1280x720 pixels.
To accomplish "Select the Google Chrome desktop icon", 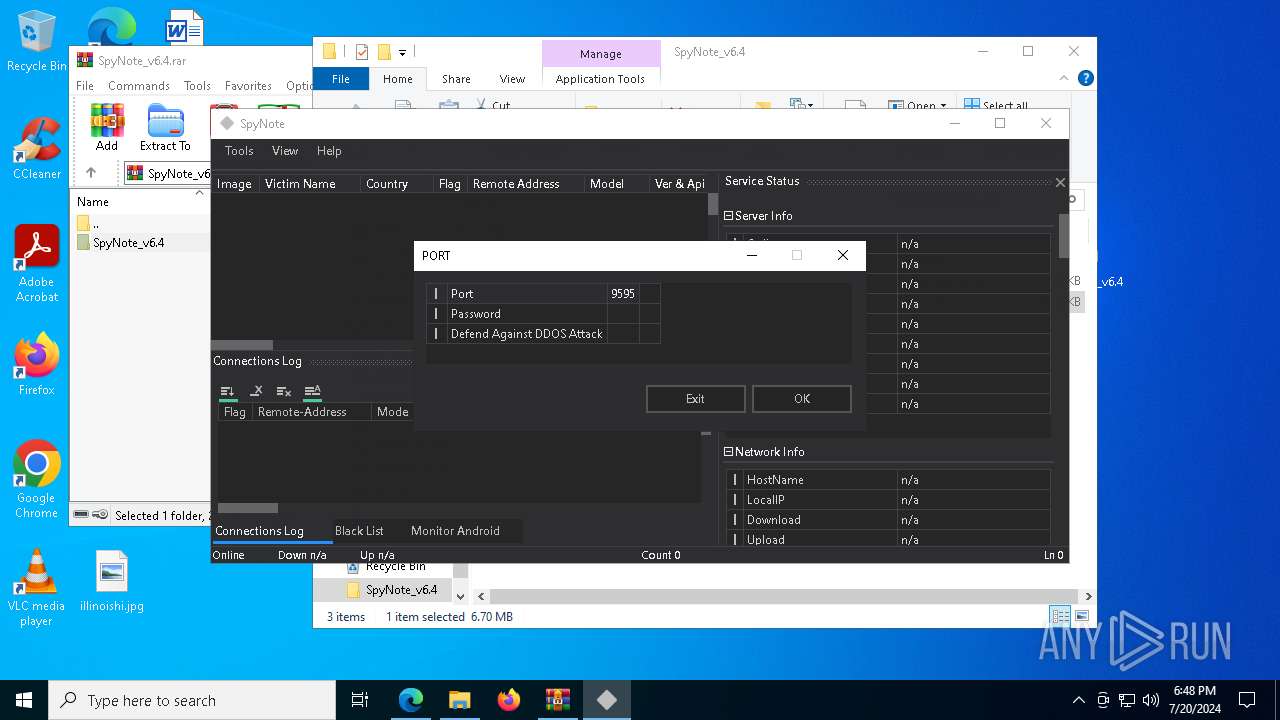I will (x=37, y=480).
